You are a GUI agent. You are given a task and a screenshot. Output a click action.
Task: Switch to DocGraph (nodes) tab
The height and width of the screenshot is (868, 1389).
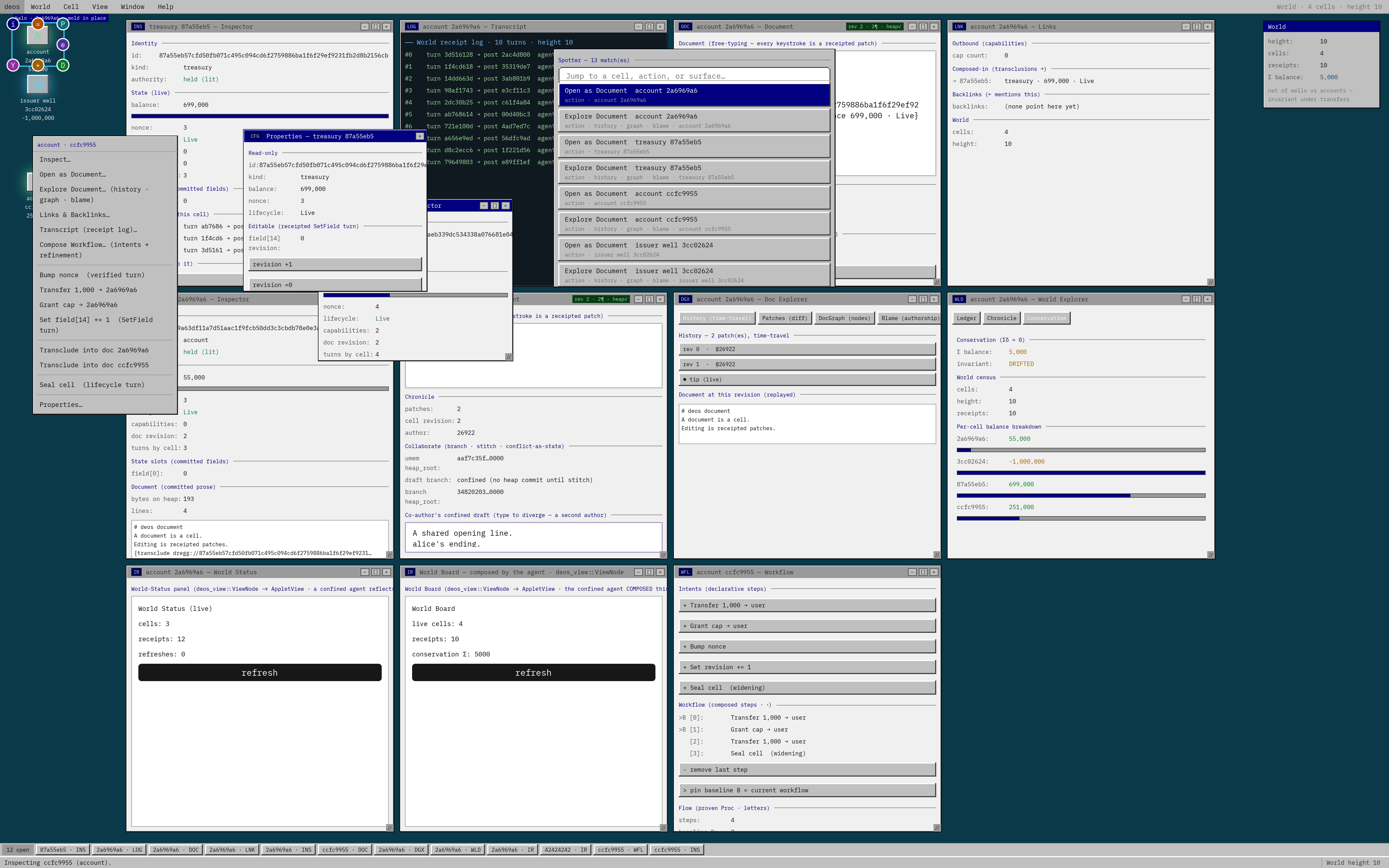point(844,318)
